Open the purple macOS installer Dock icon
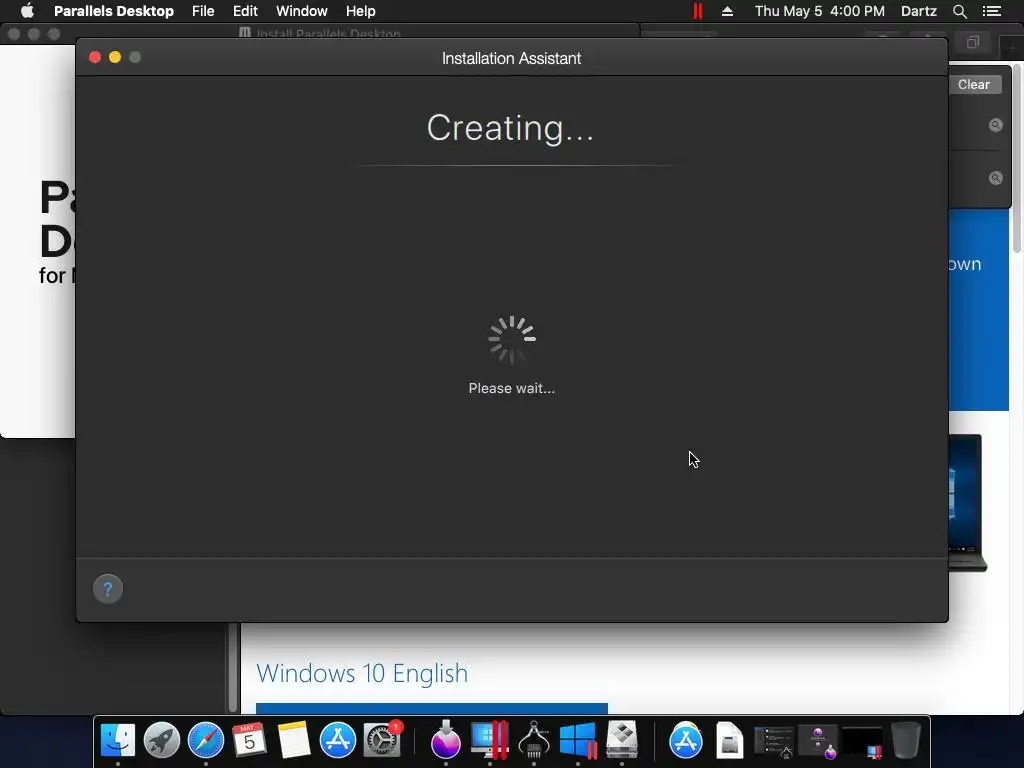Image resolution: width=1024 pixels, height=768 pixels. pyautogui.click(x=445, y=740)
